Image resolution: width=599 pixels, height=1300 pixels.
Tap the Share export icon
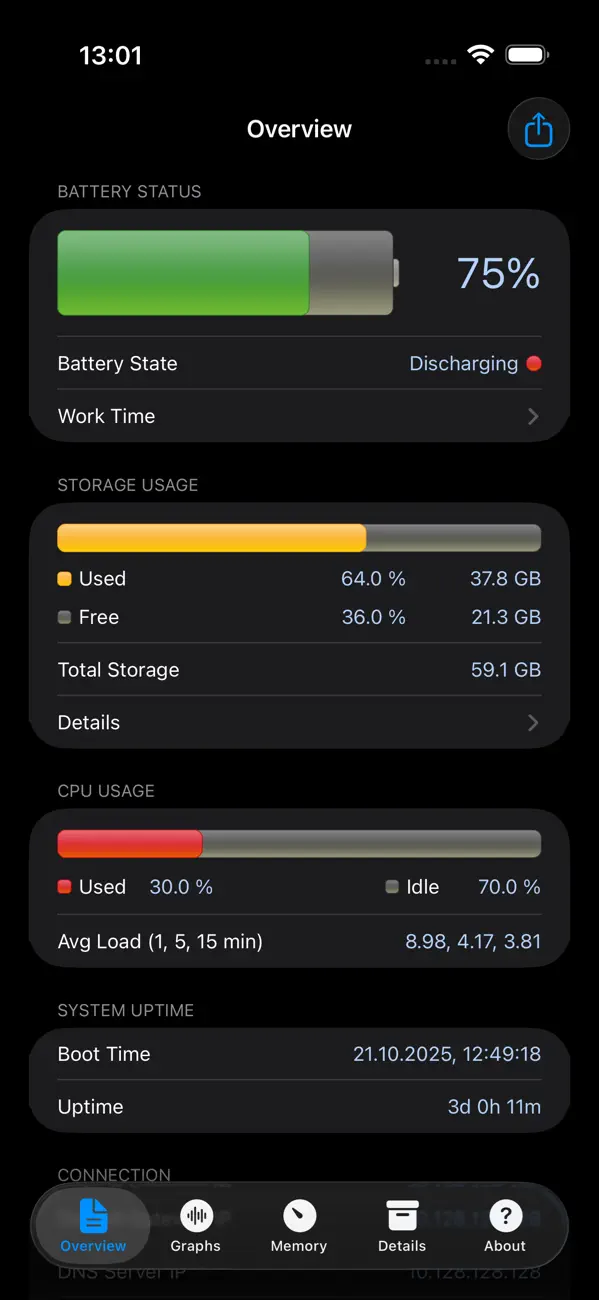538,128
